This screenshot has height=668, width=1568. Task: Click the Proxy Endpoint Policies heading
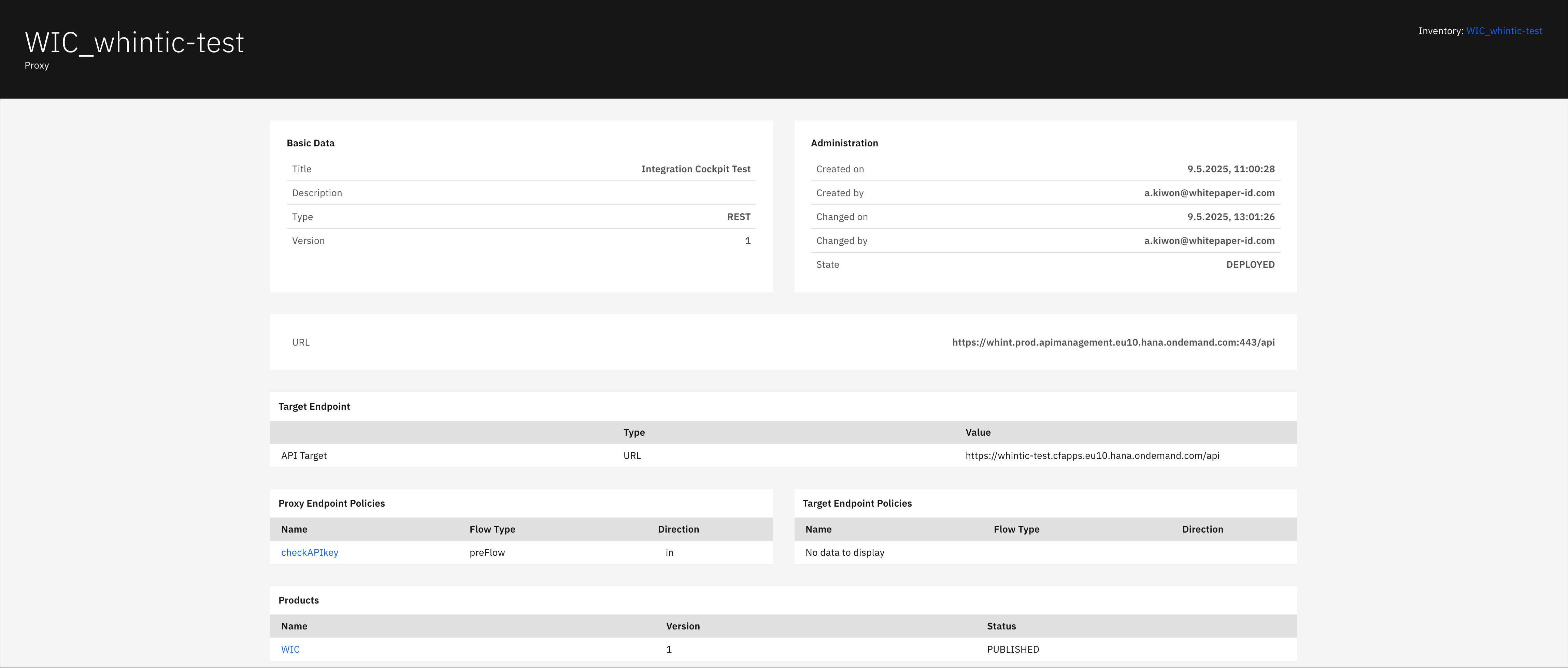(x=331, y=503)
